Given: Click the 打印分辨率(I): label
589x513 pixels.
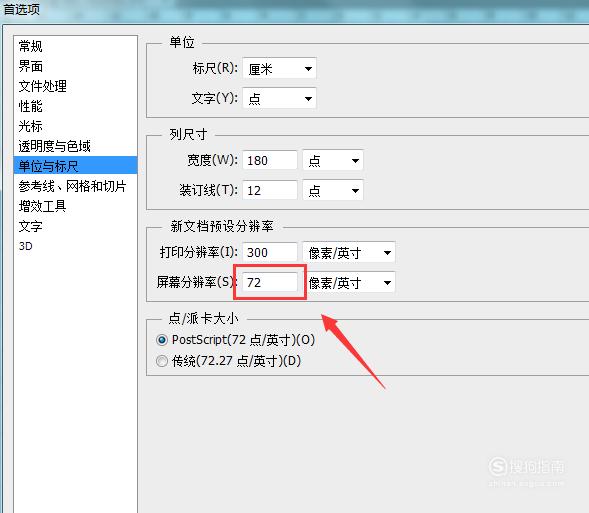Looking at the screenshot, I should pos(199,252).
